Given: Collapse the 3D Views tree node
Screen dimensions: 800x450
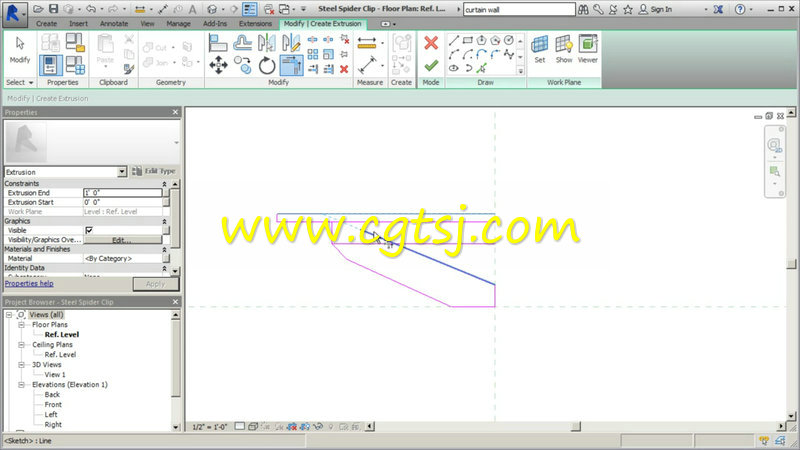Looking at the screenshot, I should tap(21, 365).
